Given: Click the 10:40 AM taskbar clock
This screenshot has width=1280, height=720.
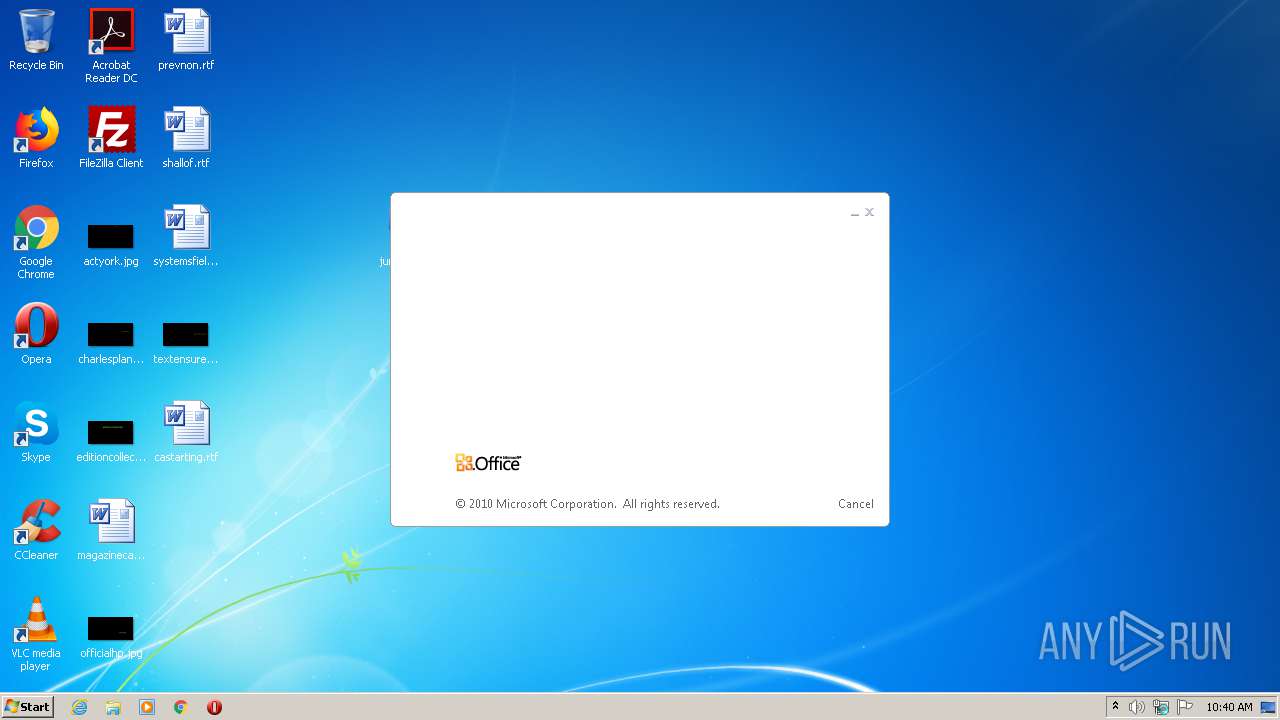Looking at the screenshot, I should pyautogui.click(x=1229, y=707).
